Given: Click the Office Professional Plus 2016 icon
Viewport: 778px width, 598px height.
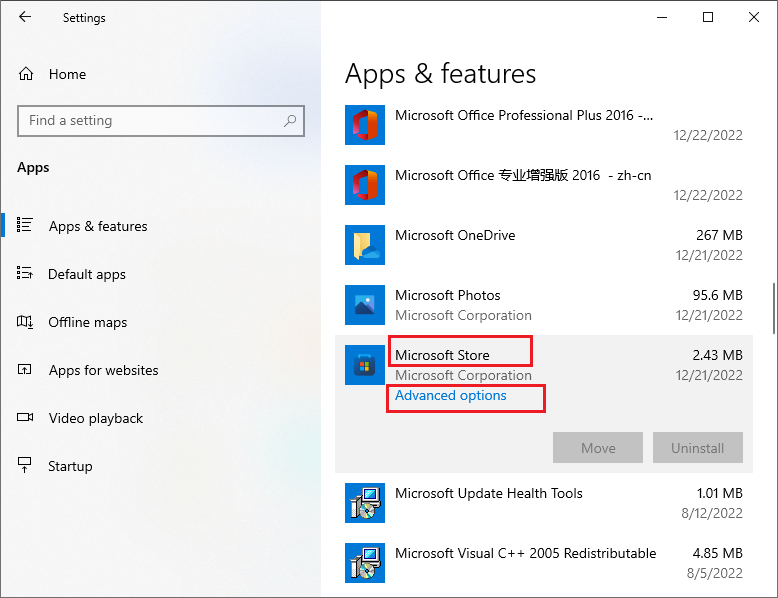Looking at the screenshot, I should [x=364, y=125].
